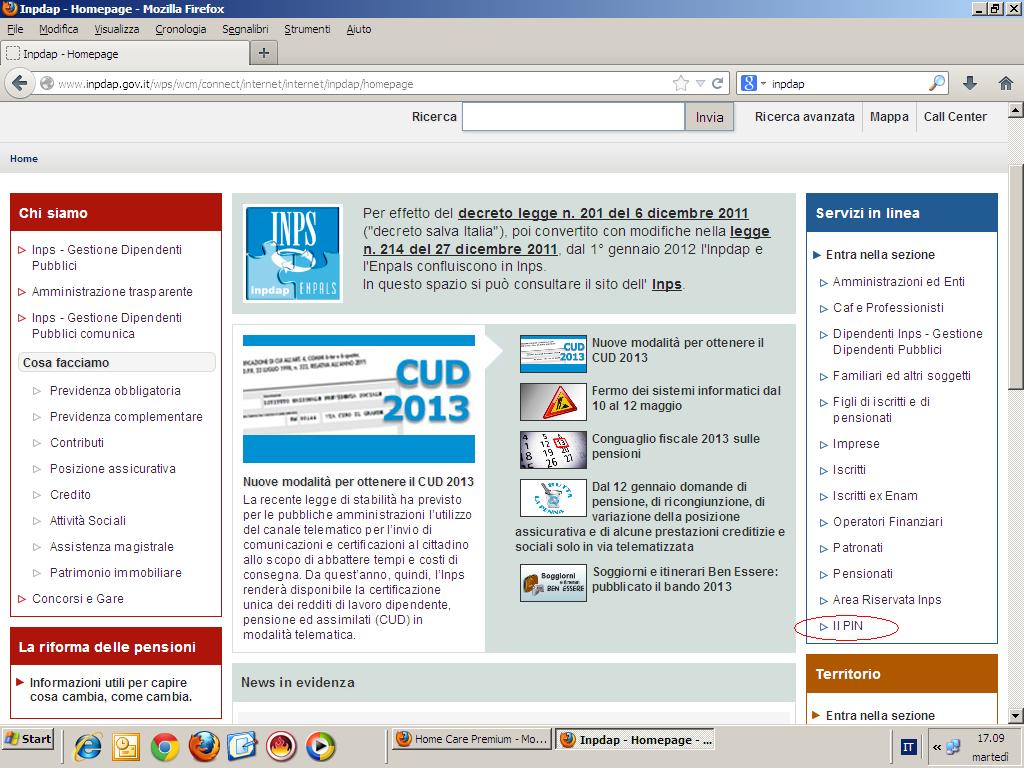Open Patronati in Servizi in linea
This screenshot has height=768, width=1024.
click(x=857, y=548)
